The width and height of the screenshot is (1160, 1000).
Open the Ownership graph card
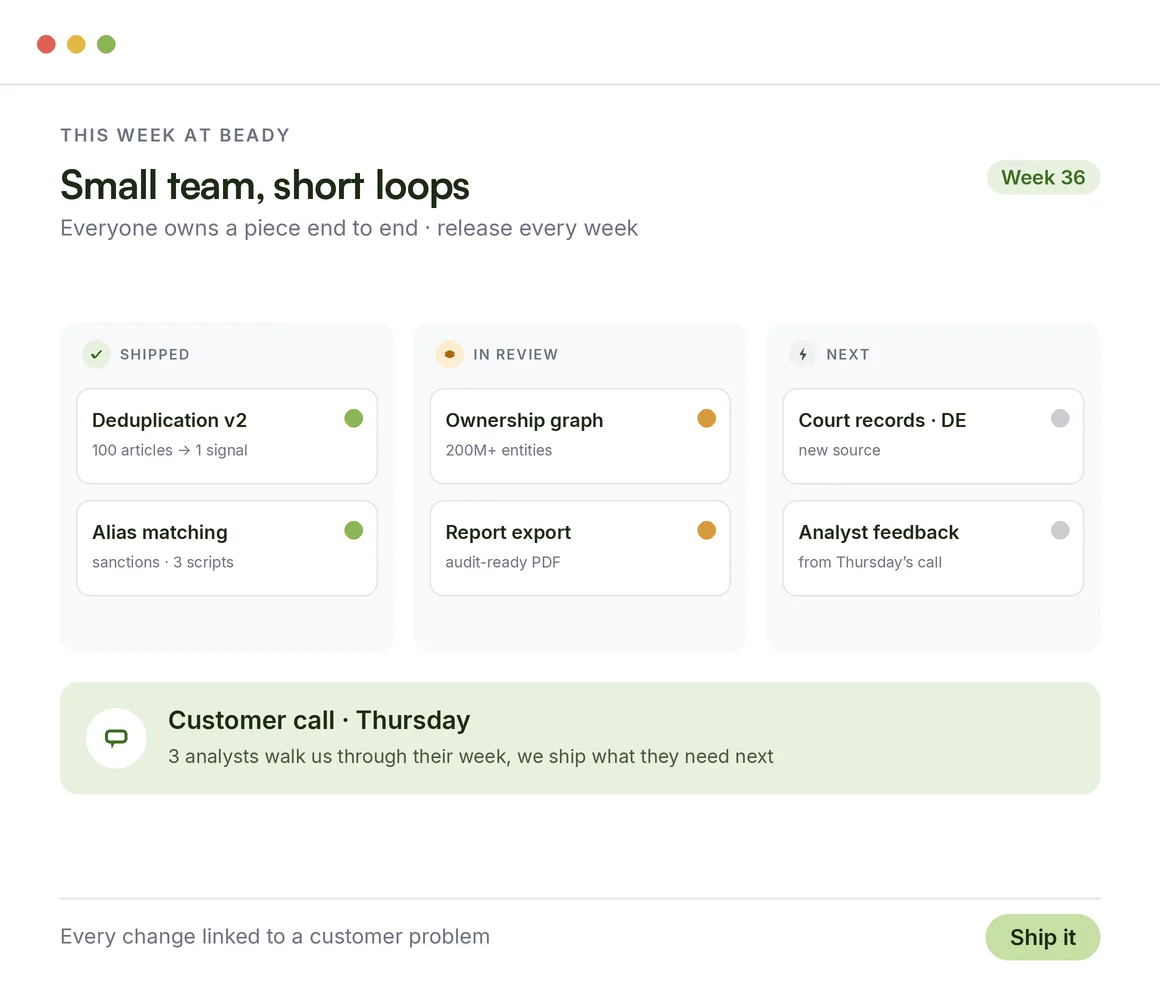tap(580, 436)
